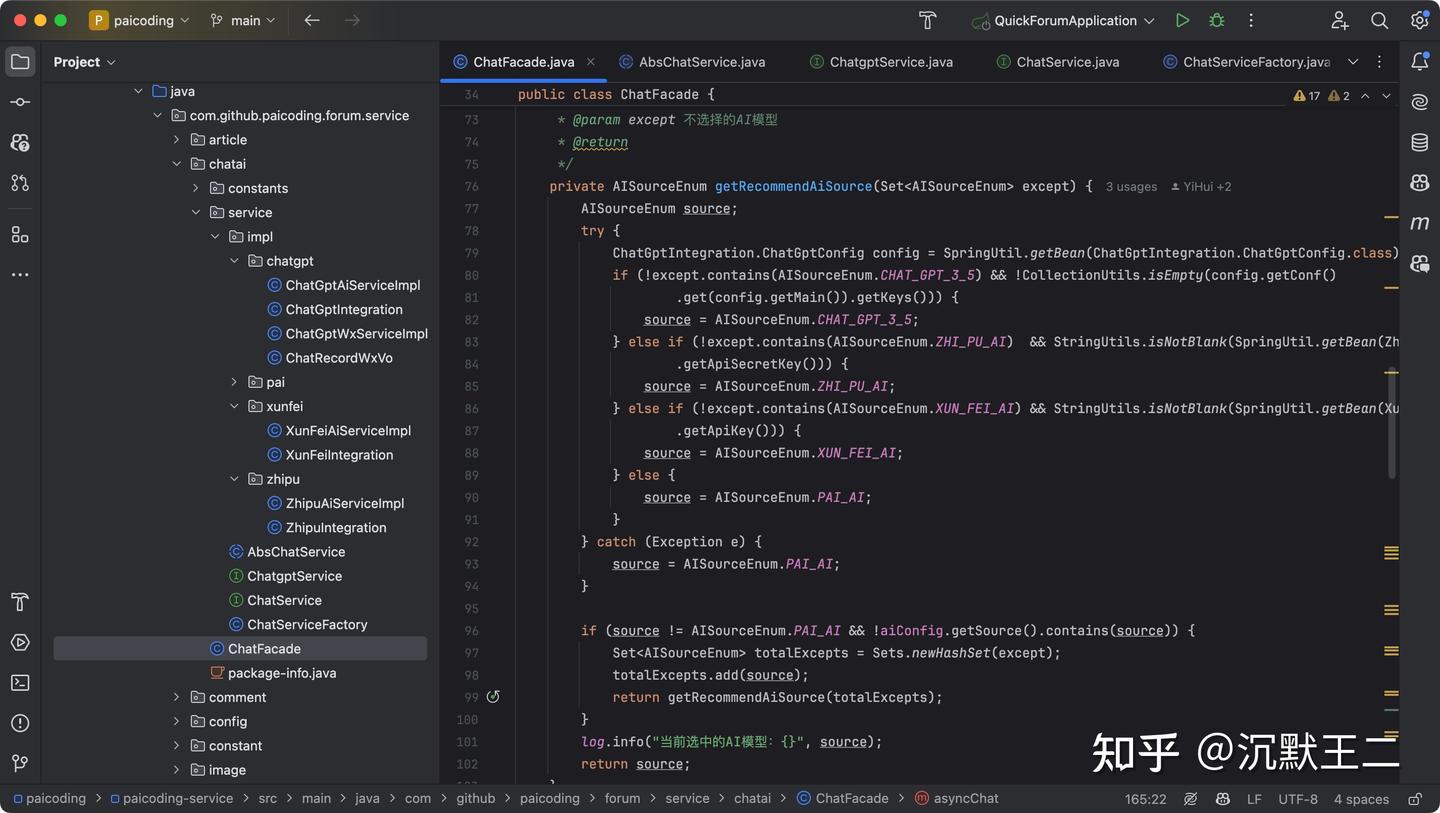This screenshot has width=1440, height=813.
Task: Expand the article package
Action: pyautogui.click(x=177, y=140)
